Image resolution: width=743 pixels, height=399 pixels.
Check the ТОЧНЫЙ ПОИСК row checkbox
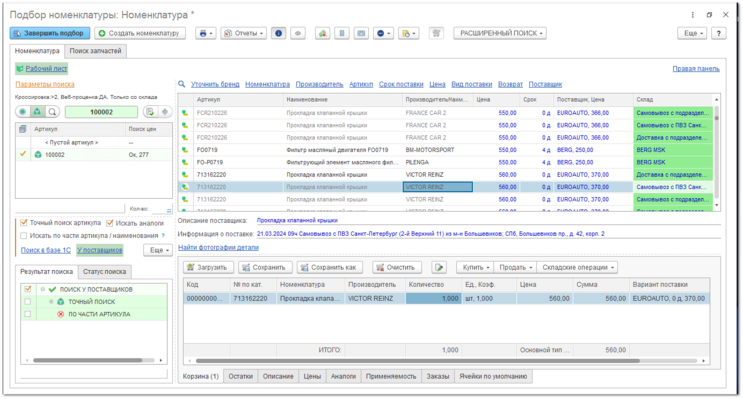[x=28, y=301]
